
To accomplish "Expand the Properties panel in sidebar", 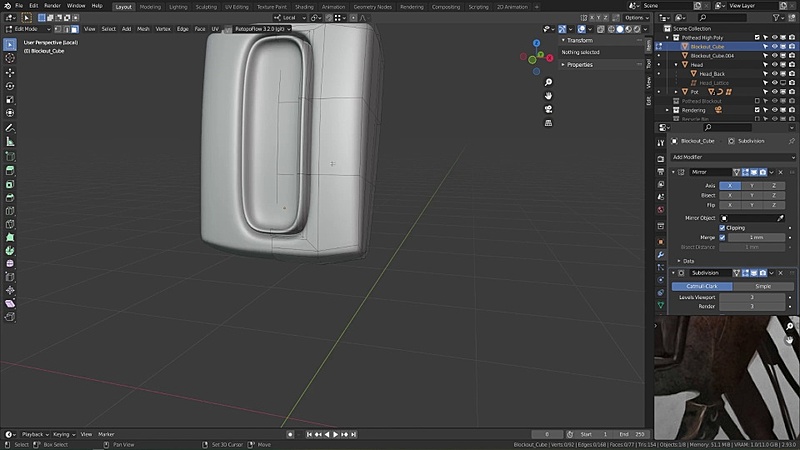I will (563, 65).
